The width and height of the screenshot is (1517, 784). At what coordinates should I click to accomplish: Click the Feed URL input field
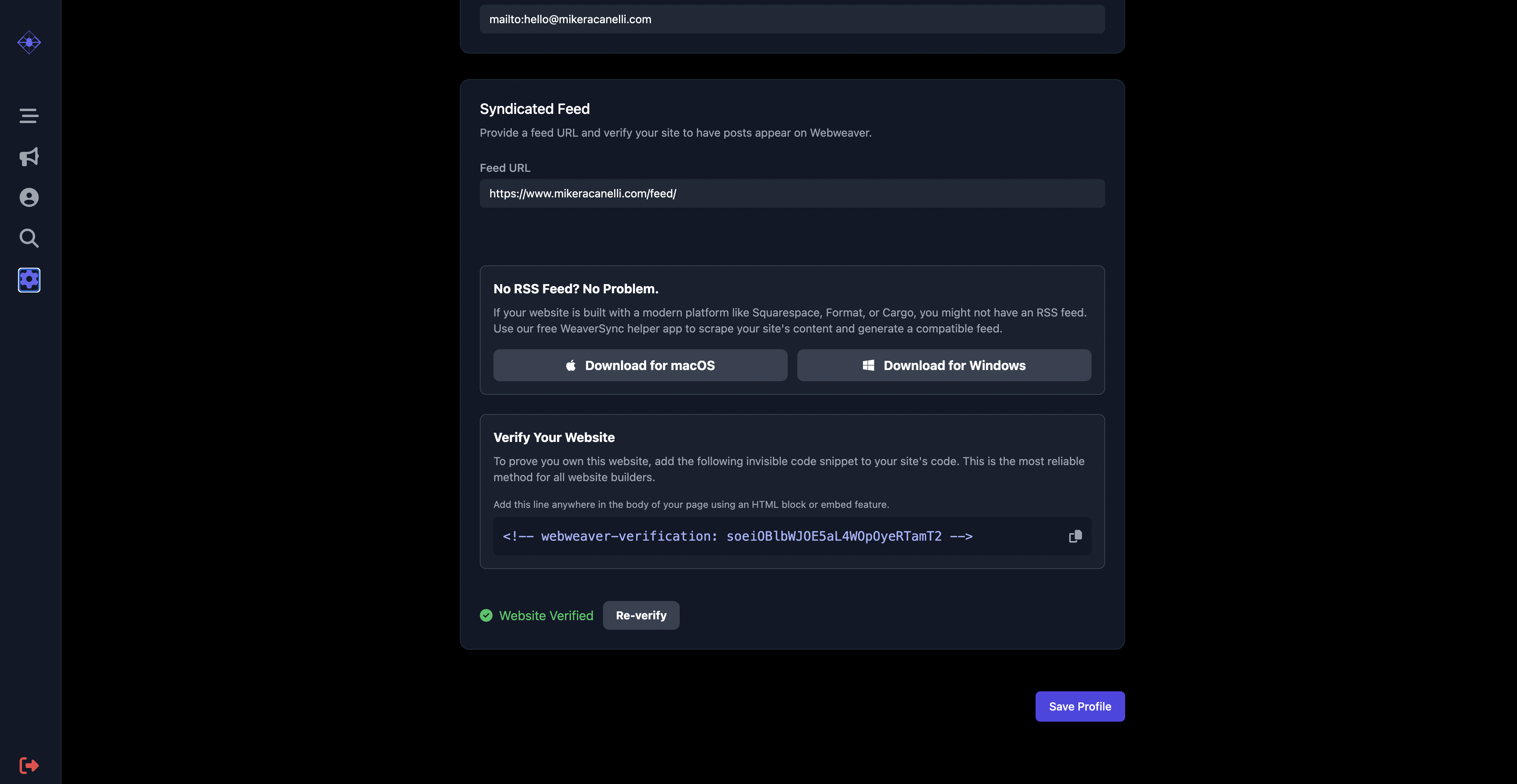click(x=791, y=194)
